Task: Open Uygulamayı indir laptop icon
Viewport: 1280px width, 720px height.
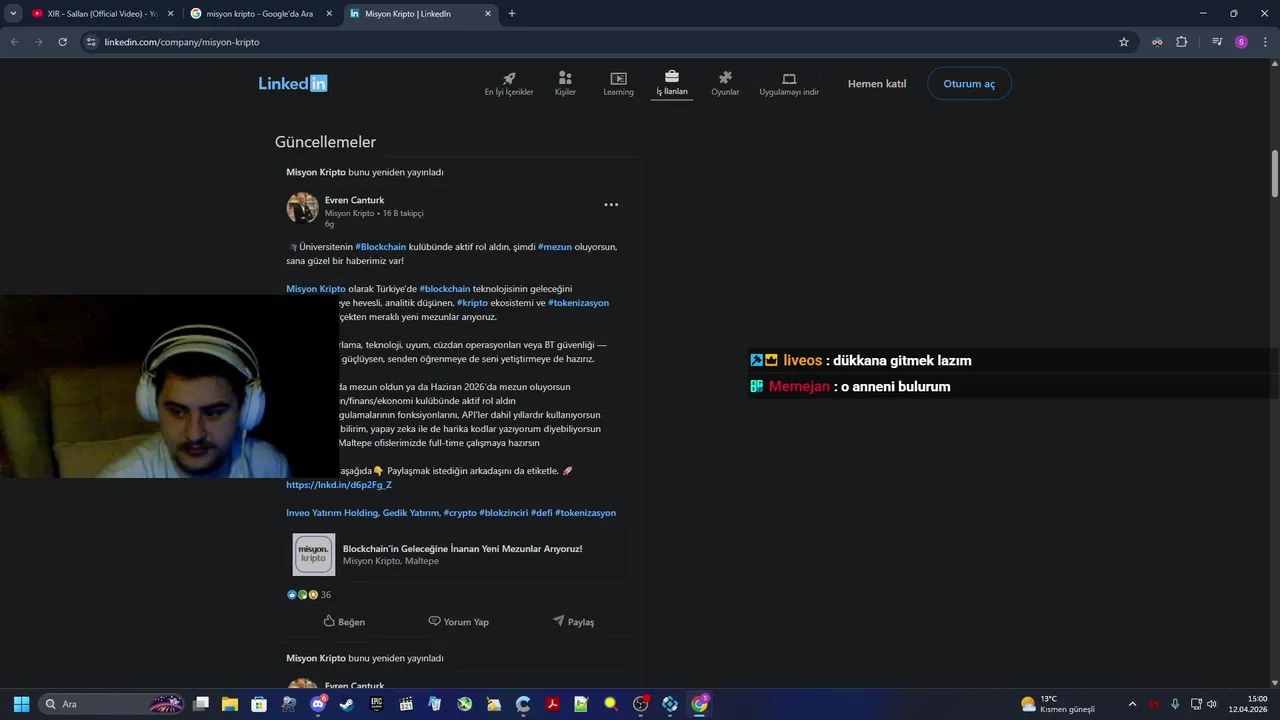Action: tap(789, 78)
